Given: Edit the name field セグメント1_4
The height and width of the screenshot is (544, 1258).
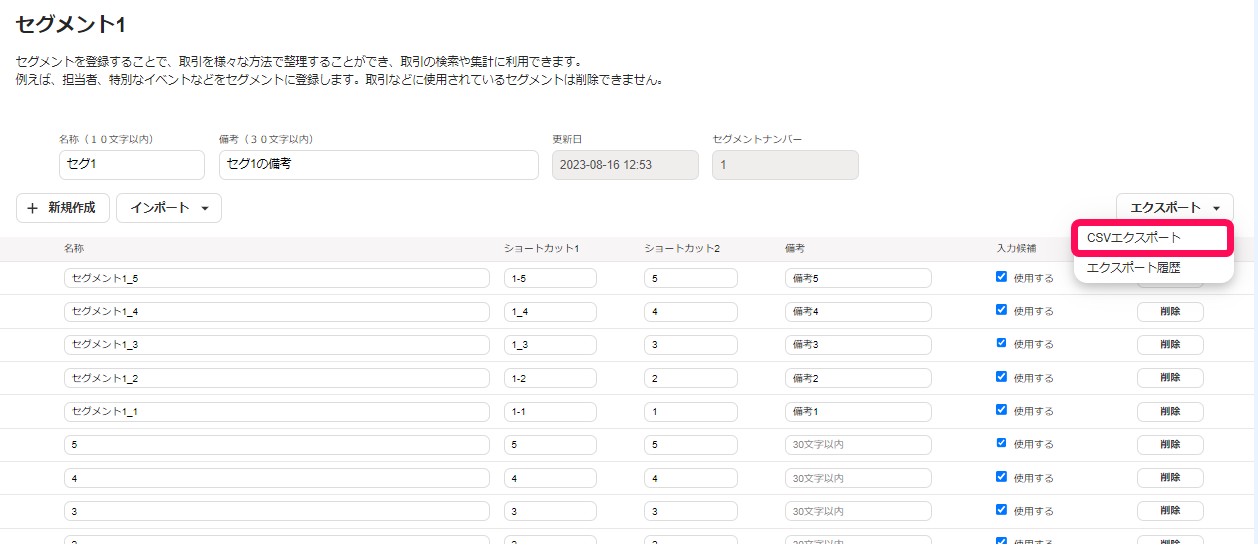Looking at the screenshot, I should pyautogui.click(x=277, y=312).
